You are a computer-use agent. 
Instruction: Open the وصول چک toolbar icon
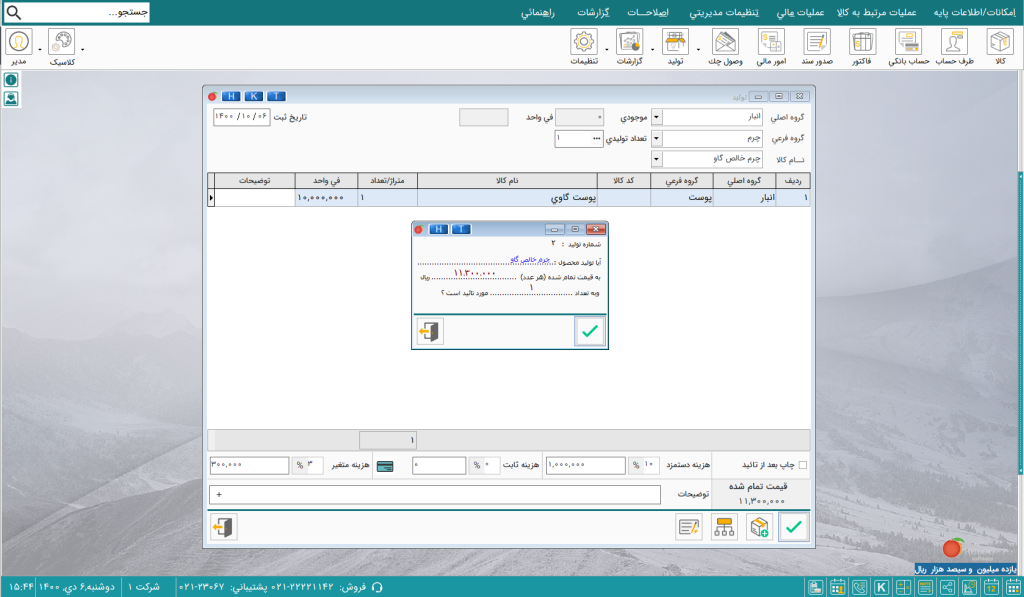[726, 42]
